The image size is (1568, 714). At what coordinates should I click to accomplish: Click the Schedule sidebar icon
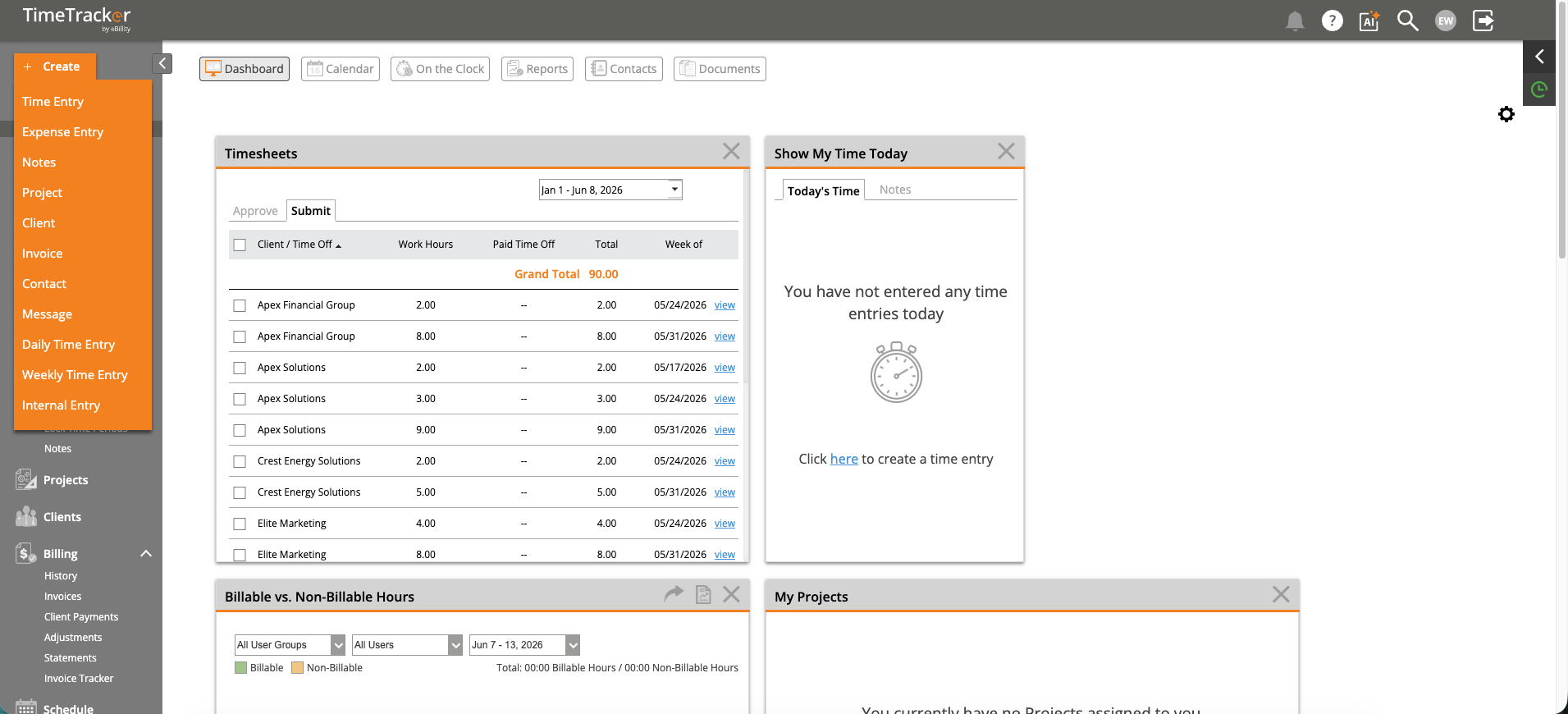[26, 707]
